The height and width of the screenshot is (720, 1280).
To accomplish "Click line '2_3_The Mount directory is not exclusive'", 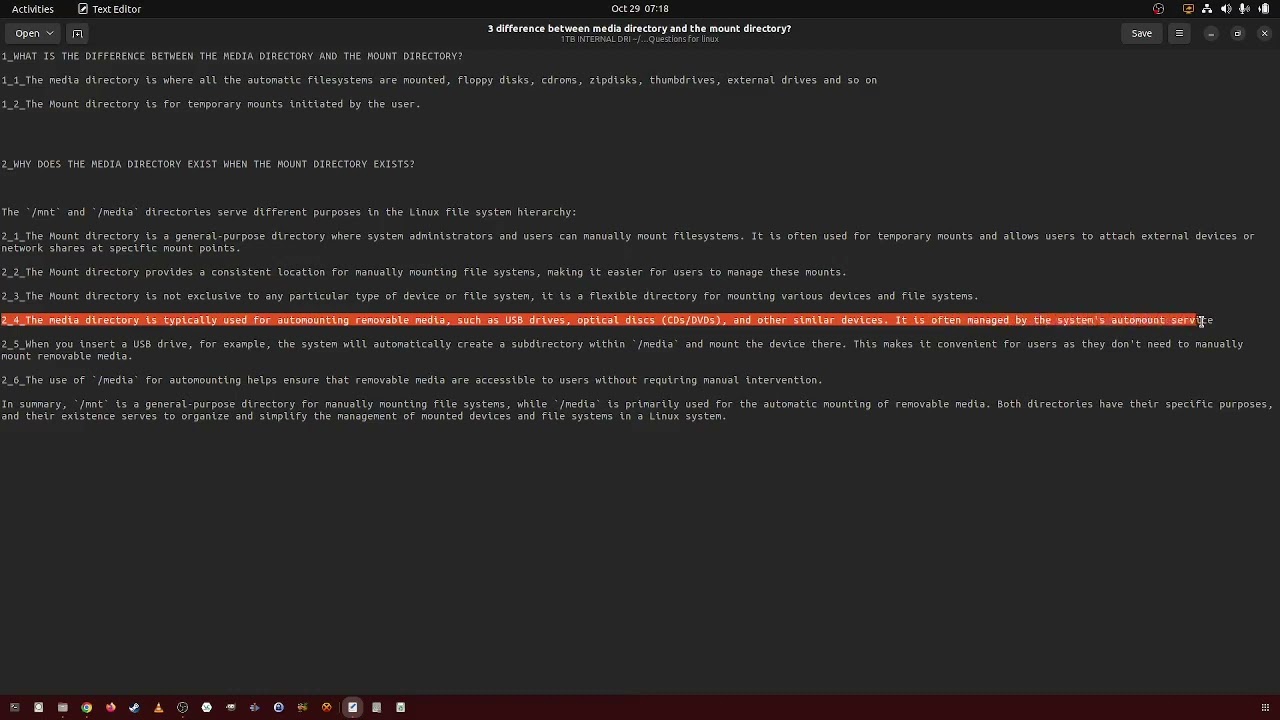I will point(490,296).
